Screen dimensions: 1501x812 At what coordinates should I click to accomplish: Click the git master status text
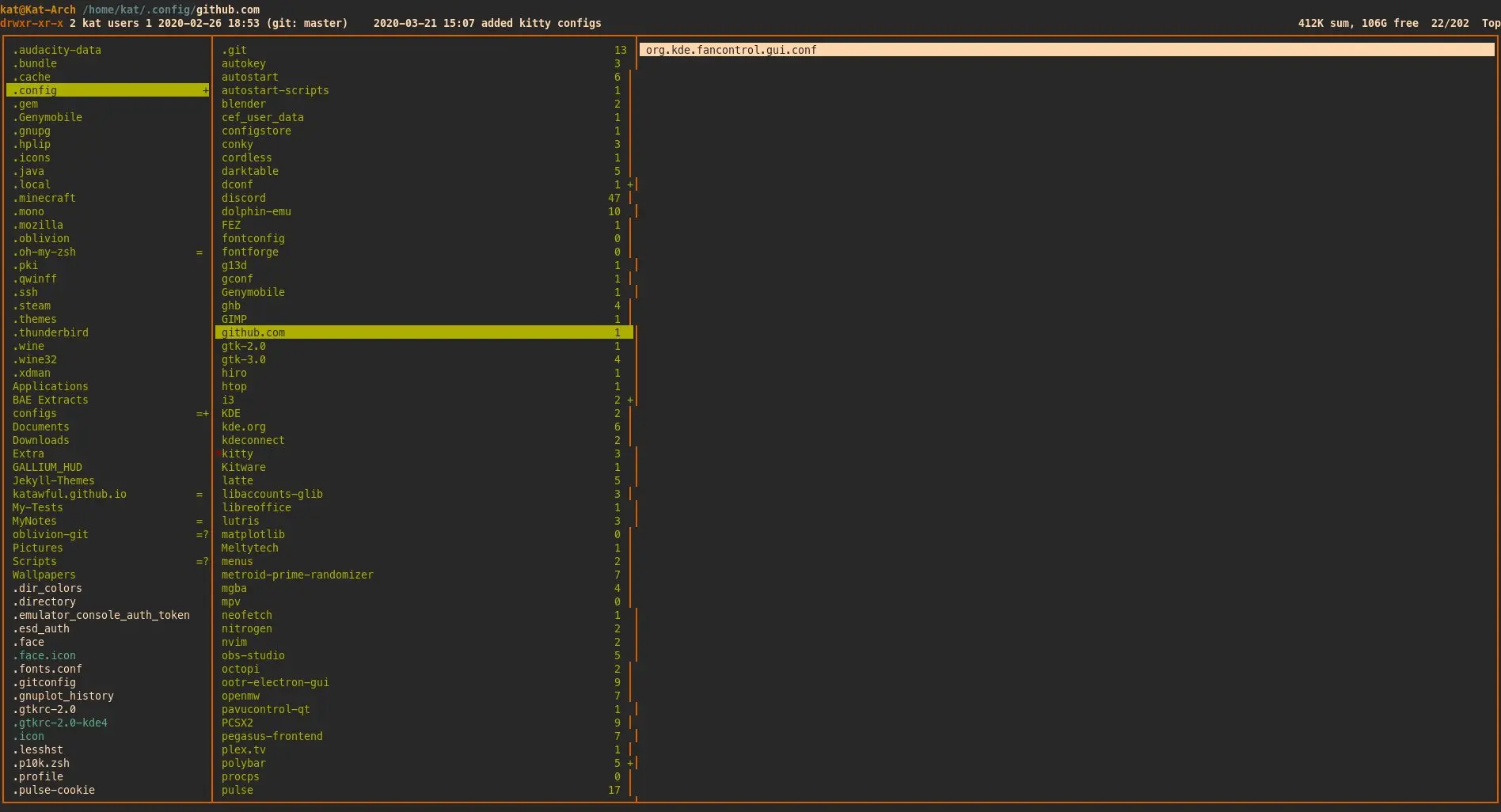click(307, 23)
